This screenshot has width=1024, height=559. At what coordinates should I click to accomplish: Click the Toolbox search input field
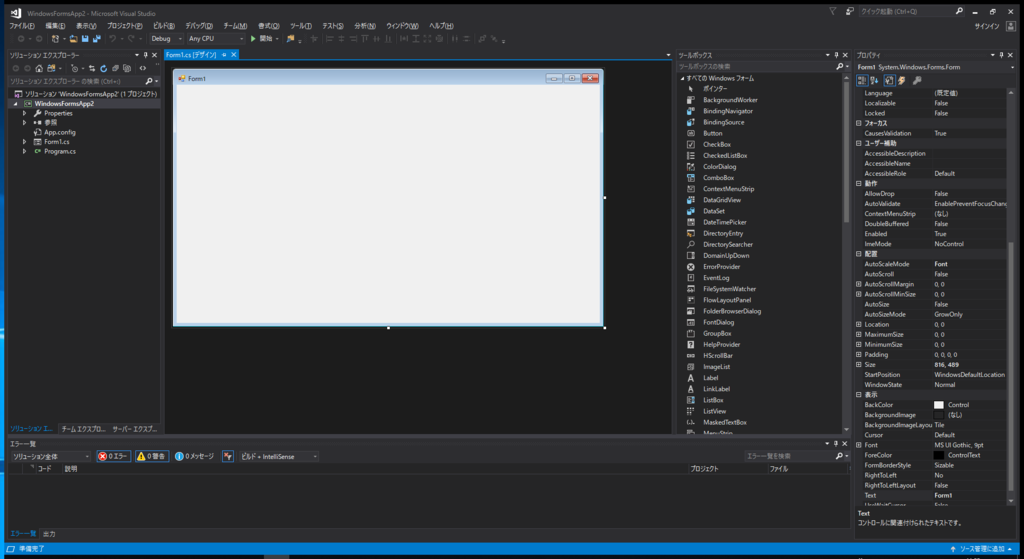pos(755,67)
